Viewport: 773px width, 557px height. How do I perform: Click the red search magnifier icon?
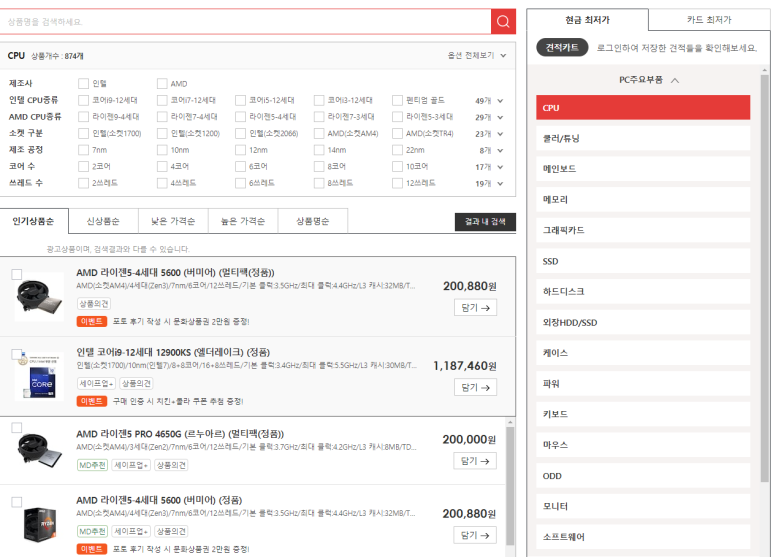(x=503, y=22)
